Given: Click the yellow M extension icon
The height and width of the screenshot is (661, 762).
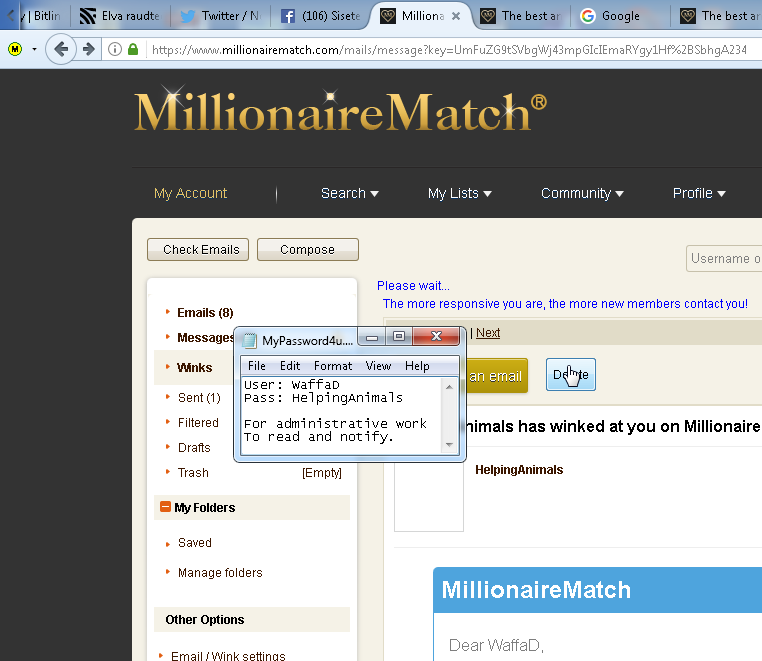Looking at the screenshot, I should 15,49.
